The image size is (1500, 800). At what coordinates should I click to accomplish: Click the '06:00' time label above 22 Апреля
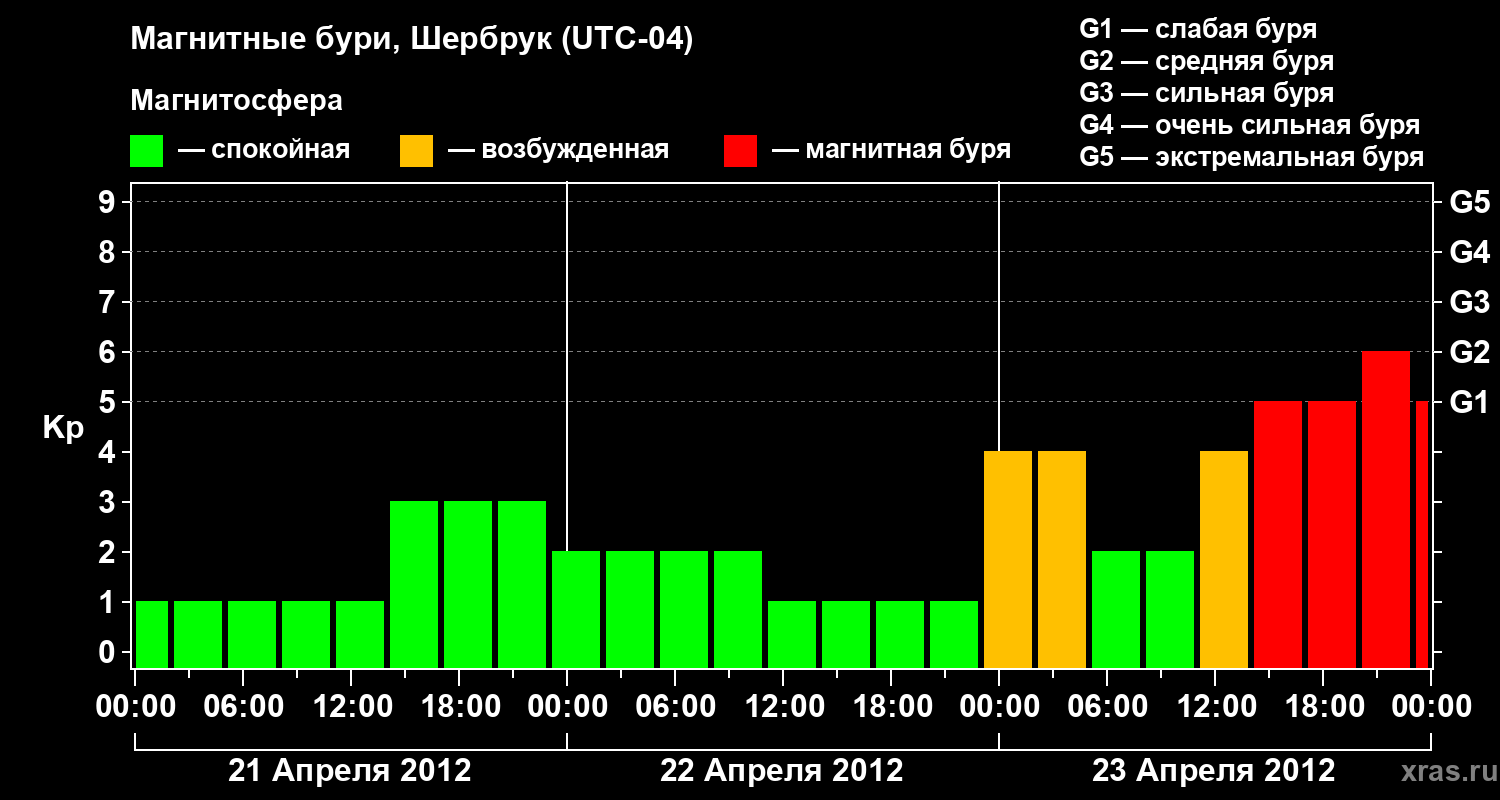675,707
